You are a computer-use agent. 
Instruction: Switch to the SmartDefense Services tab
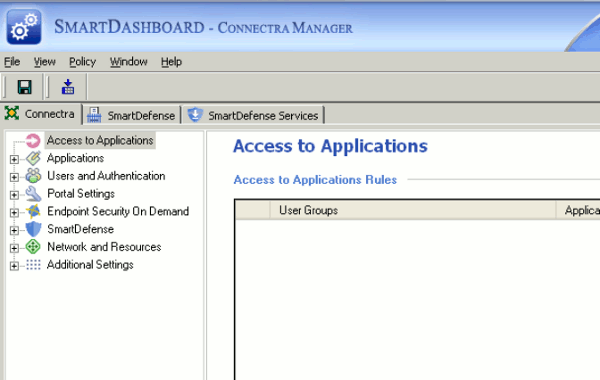click(x=254, y=115)
